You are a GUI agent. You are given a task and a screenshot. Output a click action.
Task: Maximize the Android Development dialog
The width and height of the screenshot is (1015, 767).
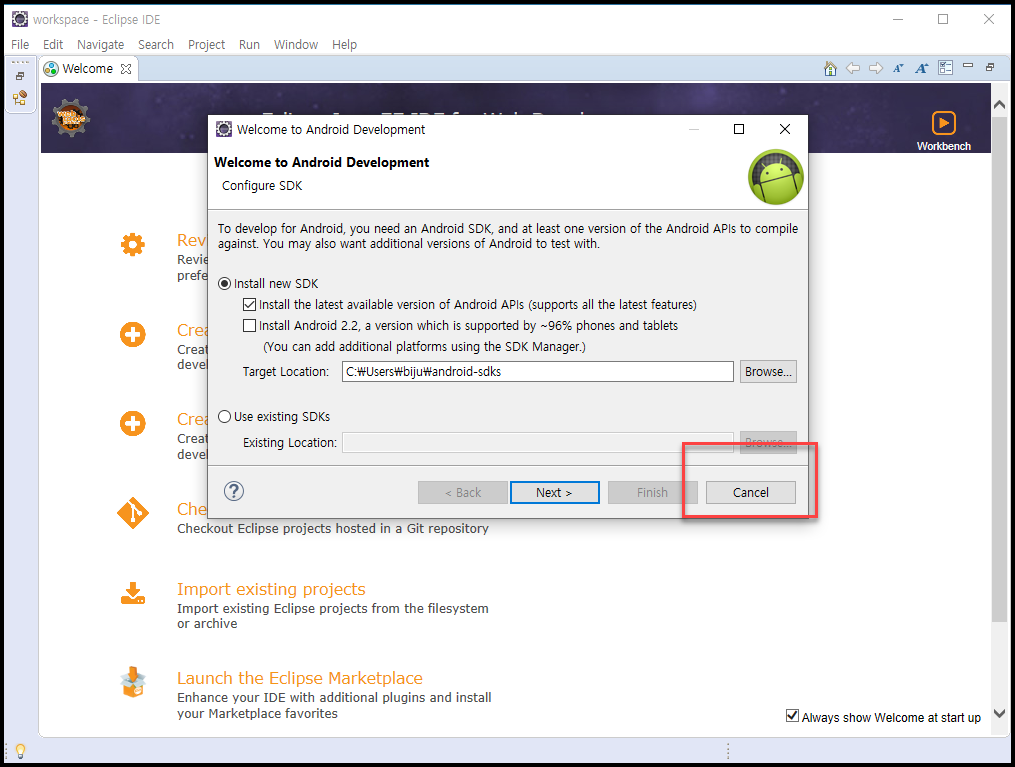coord(739,129)
